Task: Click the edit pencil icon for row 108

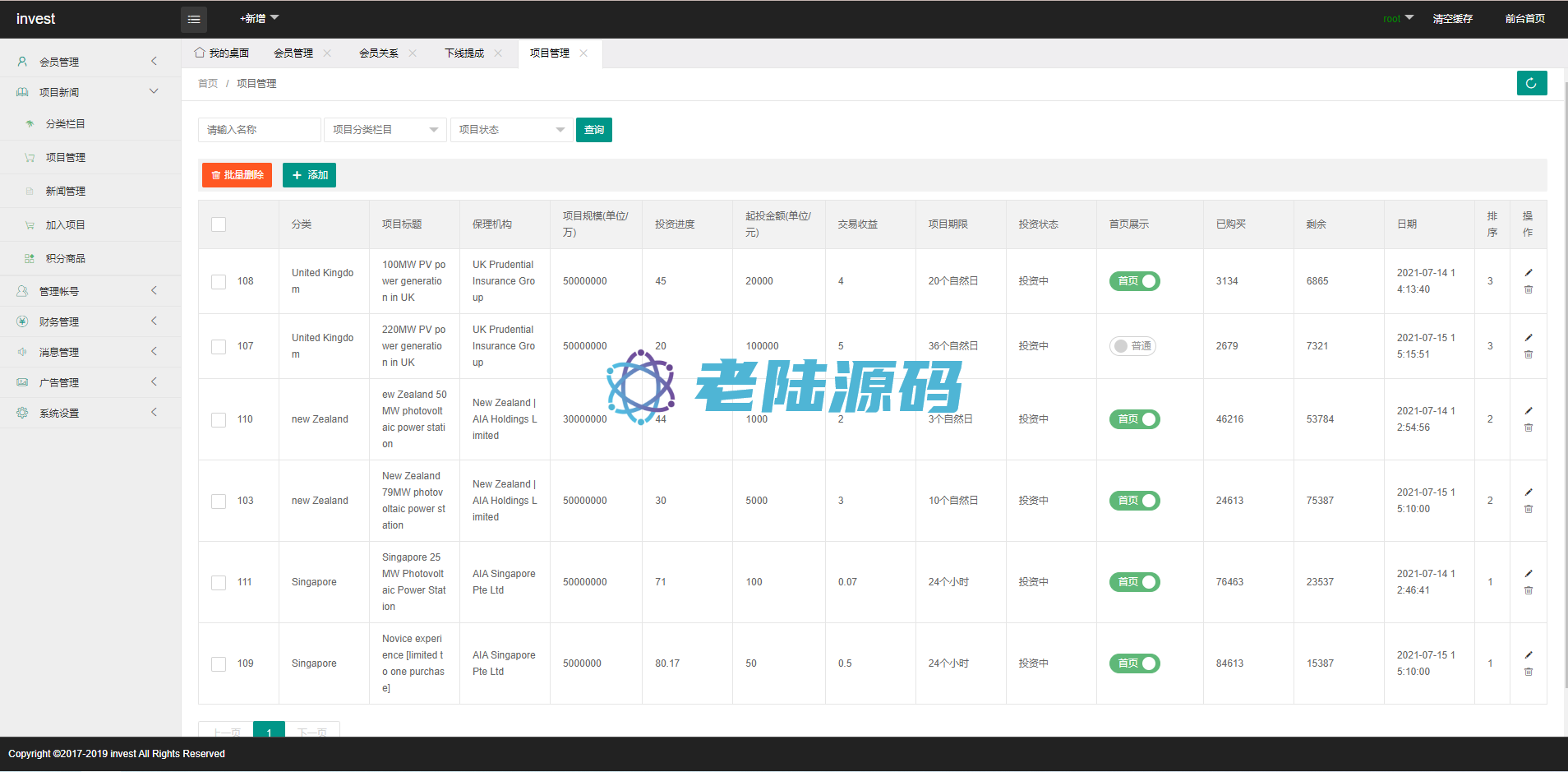Action: click(x=1529, y=273)
